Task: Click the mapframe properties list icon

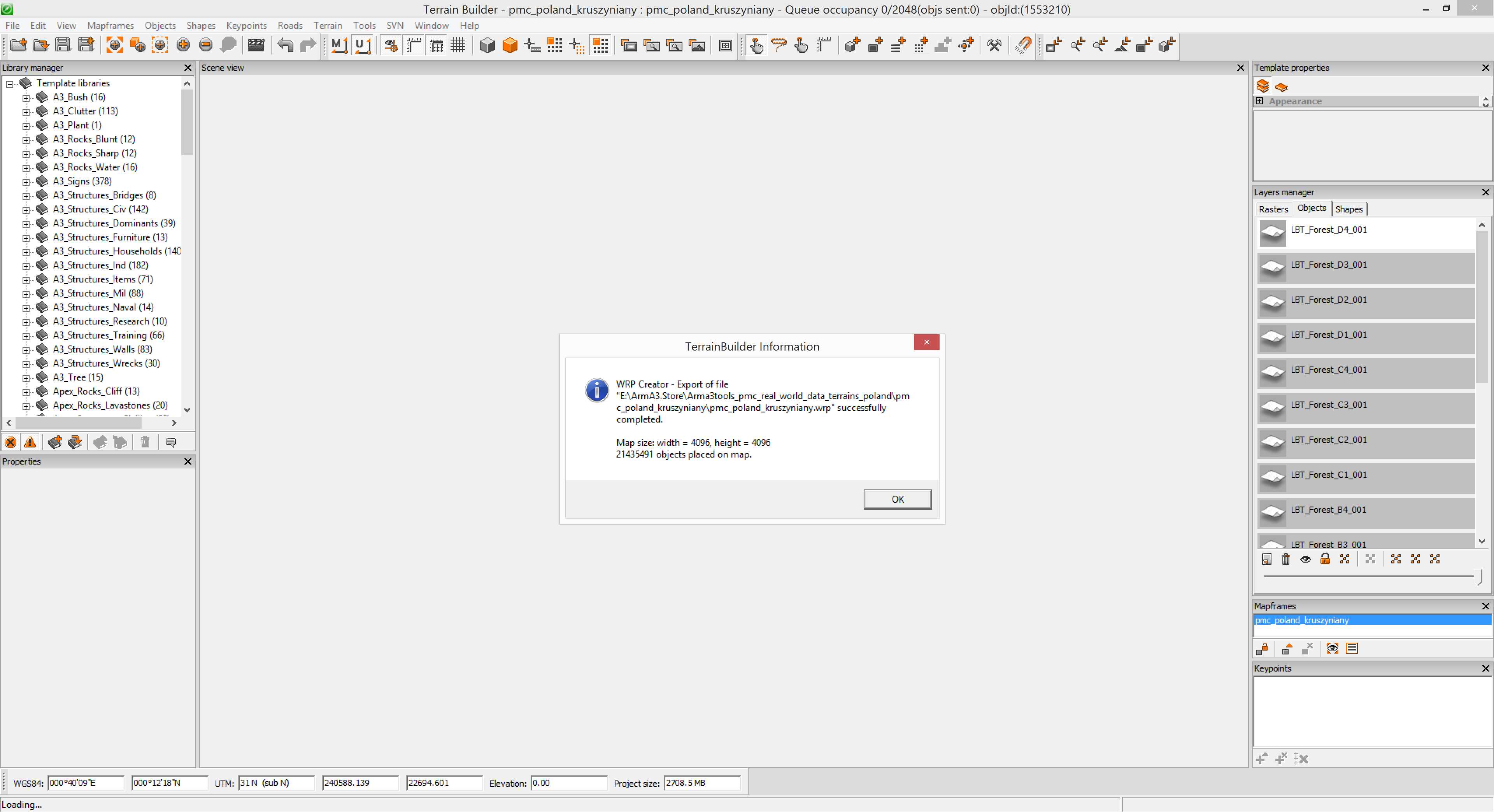Action: (1352, 649)
